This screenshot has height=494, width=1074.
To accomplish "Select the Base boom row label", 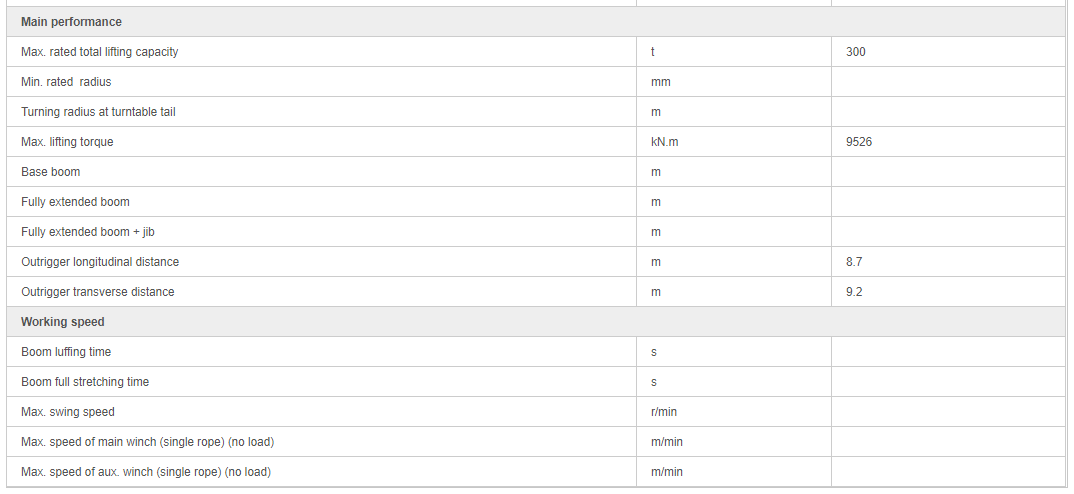I will [51, 172].
